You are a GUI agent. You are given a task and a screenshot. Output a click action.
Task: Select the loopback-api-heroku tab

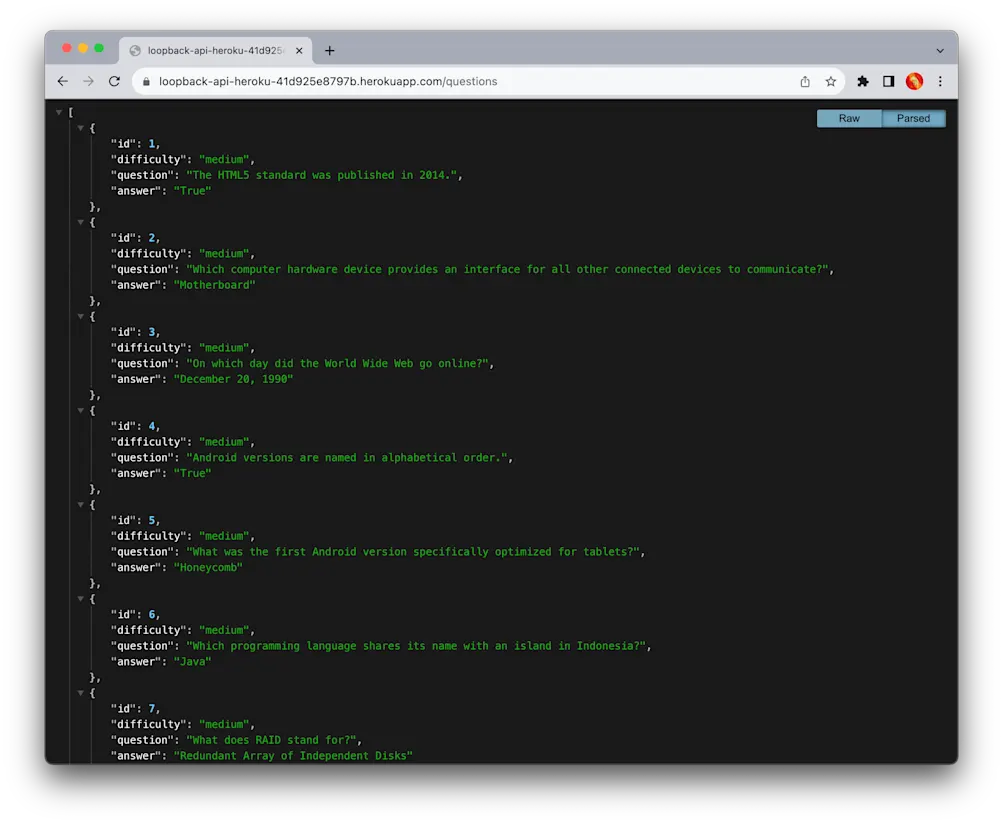click(x=210, y=49)
